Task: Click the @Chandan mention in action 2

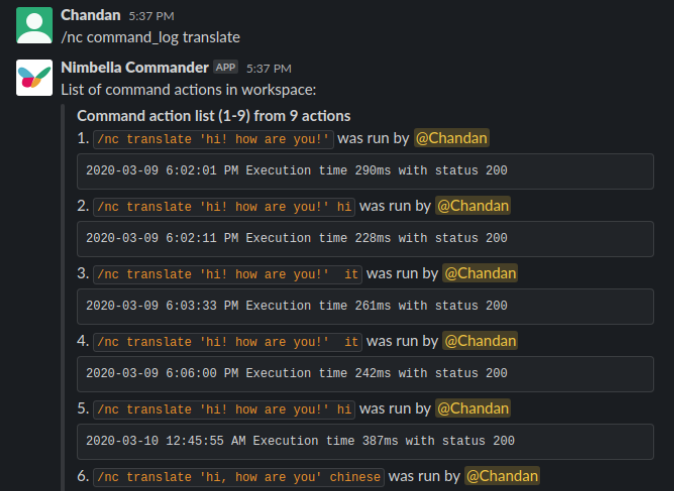Action: click(473, 206)
